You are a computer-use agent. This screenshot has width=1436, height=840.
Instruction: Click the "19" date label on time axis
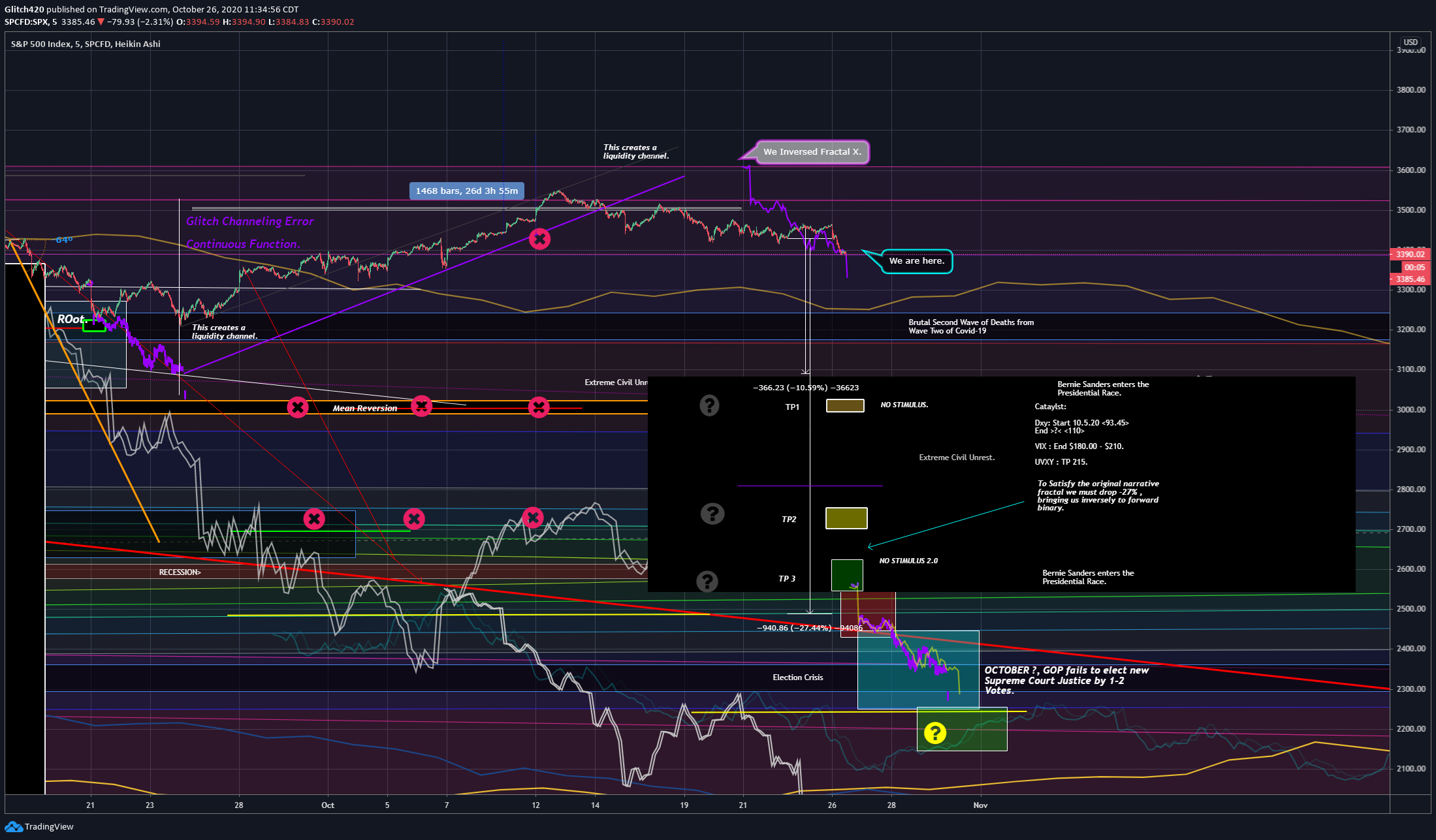684,805
